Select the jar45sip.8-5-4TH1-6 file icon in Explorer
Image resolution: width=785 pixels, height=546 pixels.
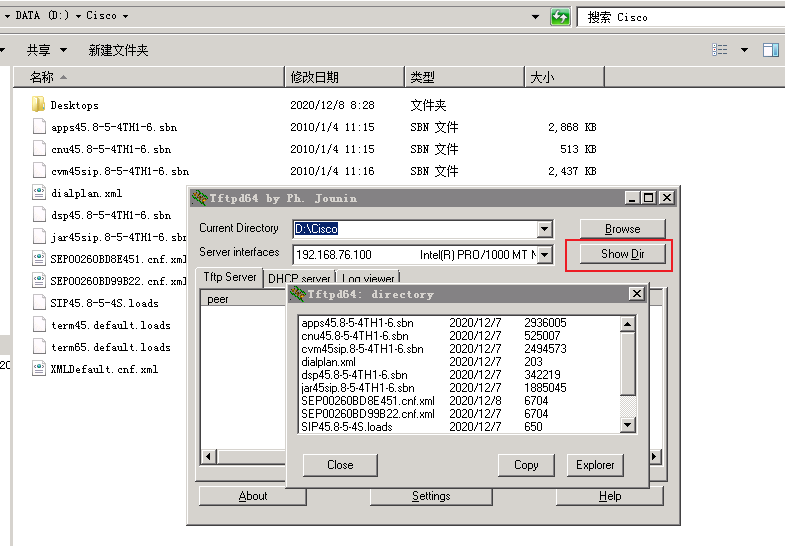(x=39, y=237)
